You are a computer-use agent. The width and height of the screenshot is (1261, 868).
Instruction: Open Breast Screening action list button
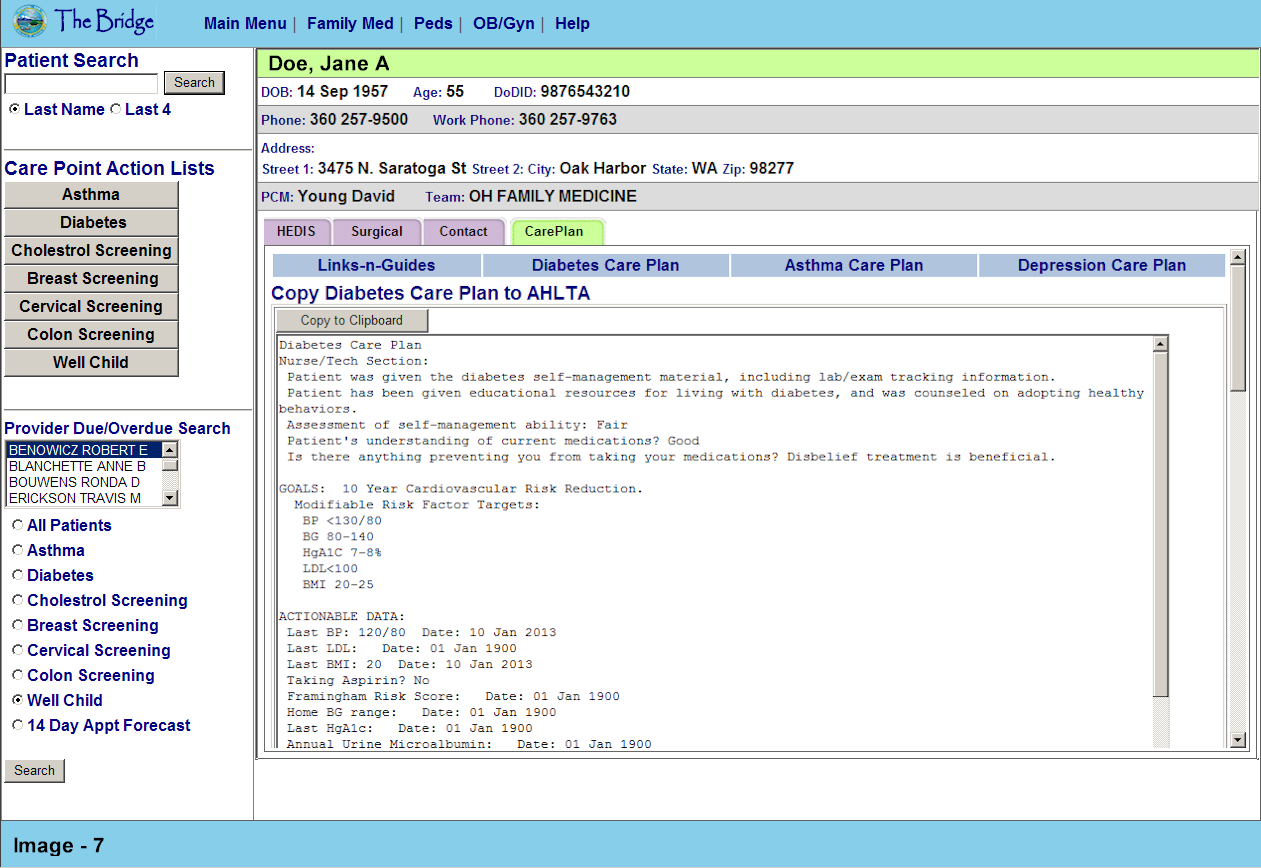coord(91,279)
